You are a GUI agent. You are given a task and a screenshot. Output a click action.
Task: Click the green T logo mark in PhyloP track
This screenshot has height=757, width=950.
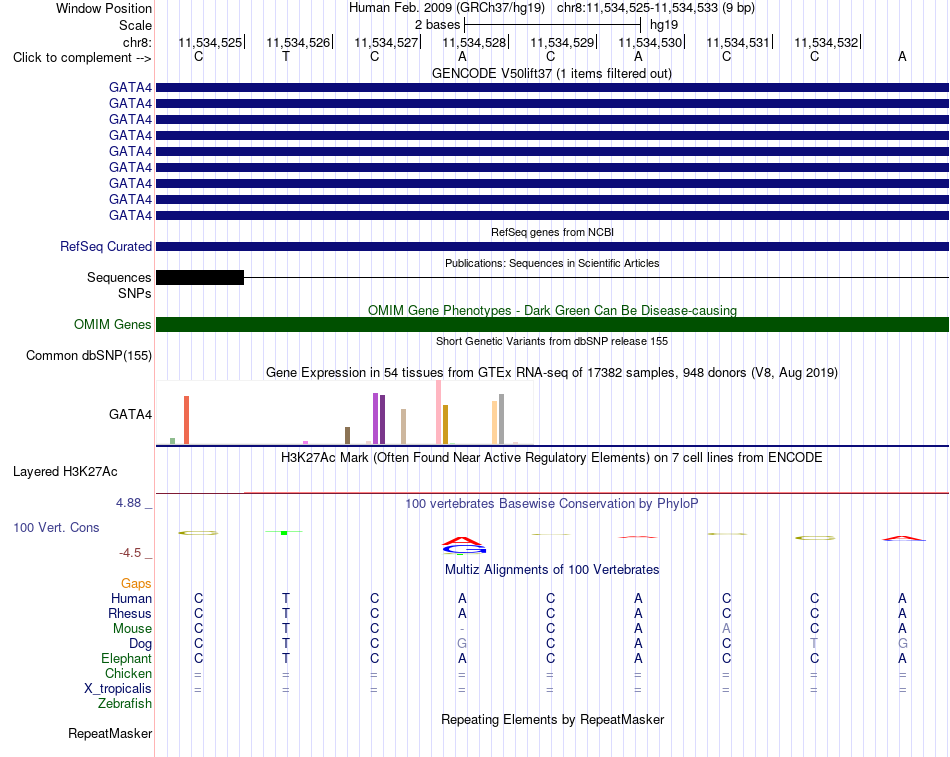point(284,532)
